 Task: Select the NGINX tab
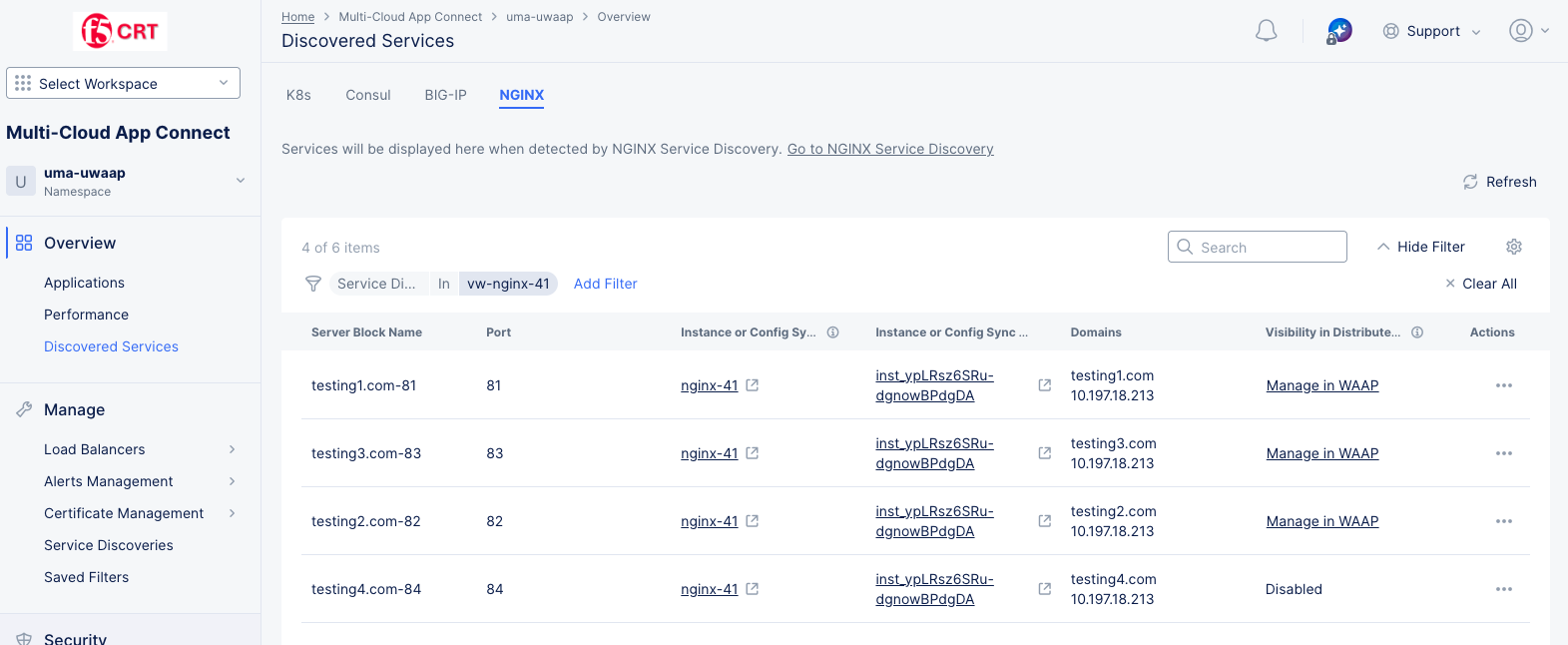(522, 95)
